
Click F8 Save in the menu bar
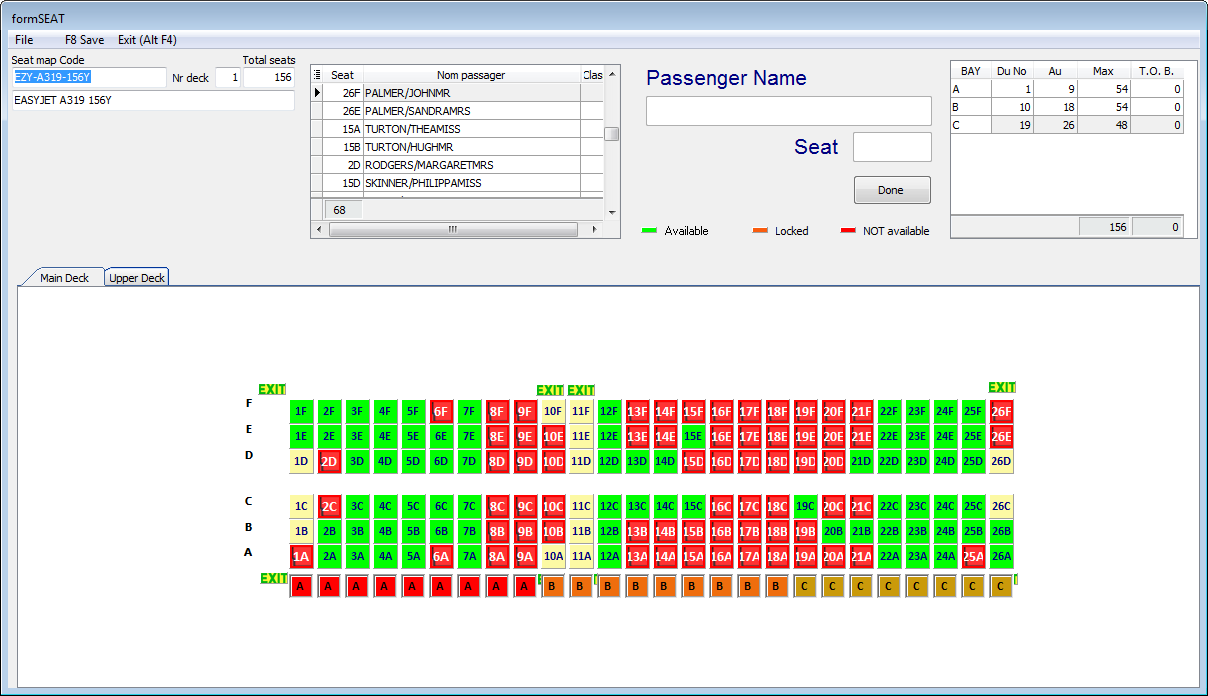(x=84, y=40)
